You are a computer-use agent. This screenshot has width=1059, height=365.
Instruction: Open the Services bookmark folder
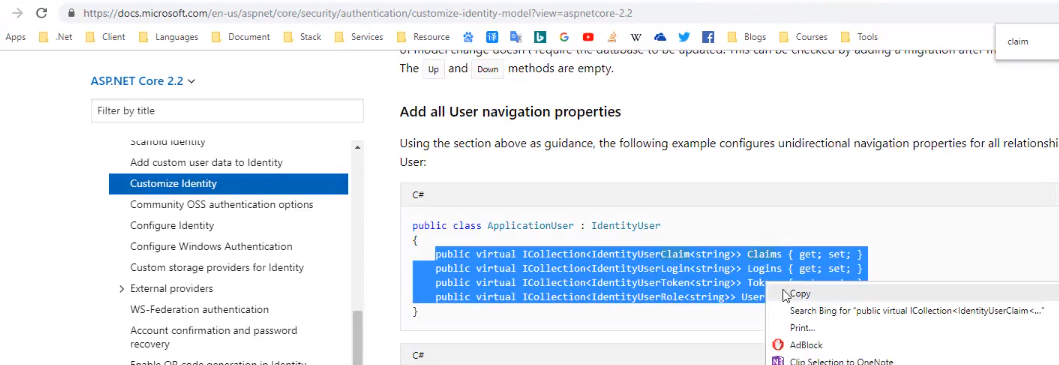point(359,37)
